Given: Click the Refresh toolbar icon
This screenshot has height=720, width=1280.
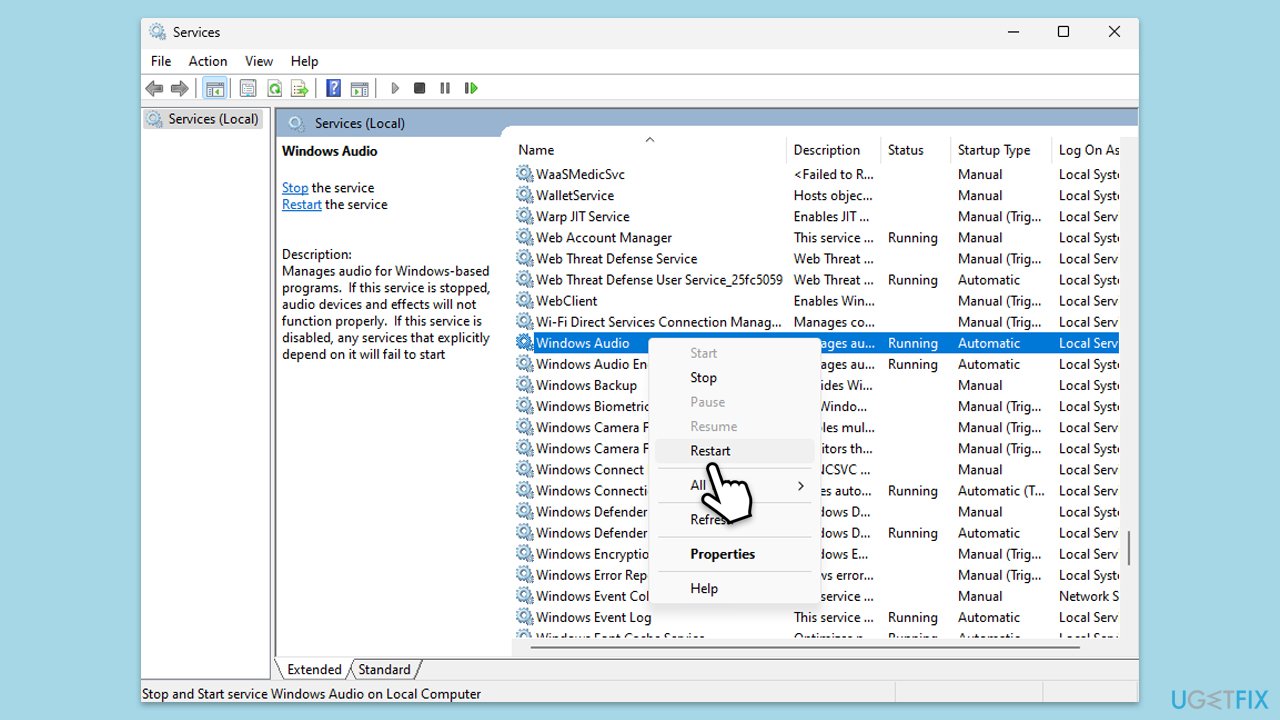Looking at the screenshot, I should tap(274, 89).
